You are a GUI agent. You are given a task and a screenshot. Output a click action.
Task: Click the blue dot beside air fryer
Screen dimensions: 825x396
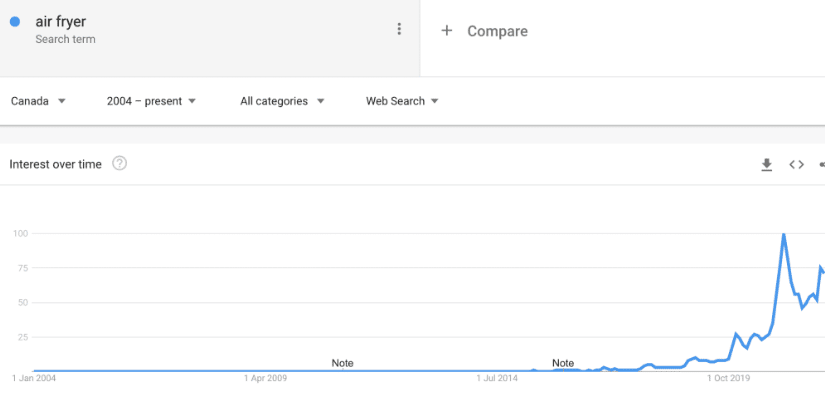point(15,22)
